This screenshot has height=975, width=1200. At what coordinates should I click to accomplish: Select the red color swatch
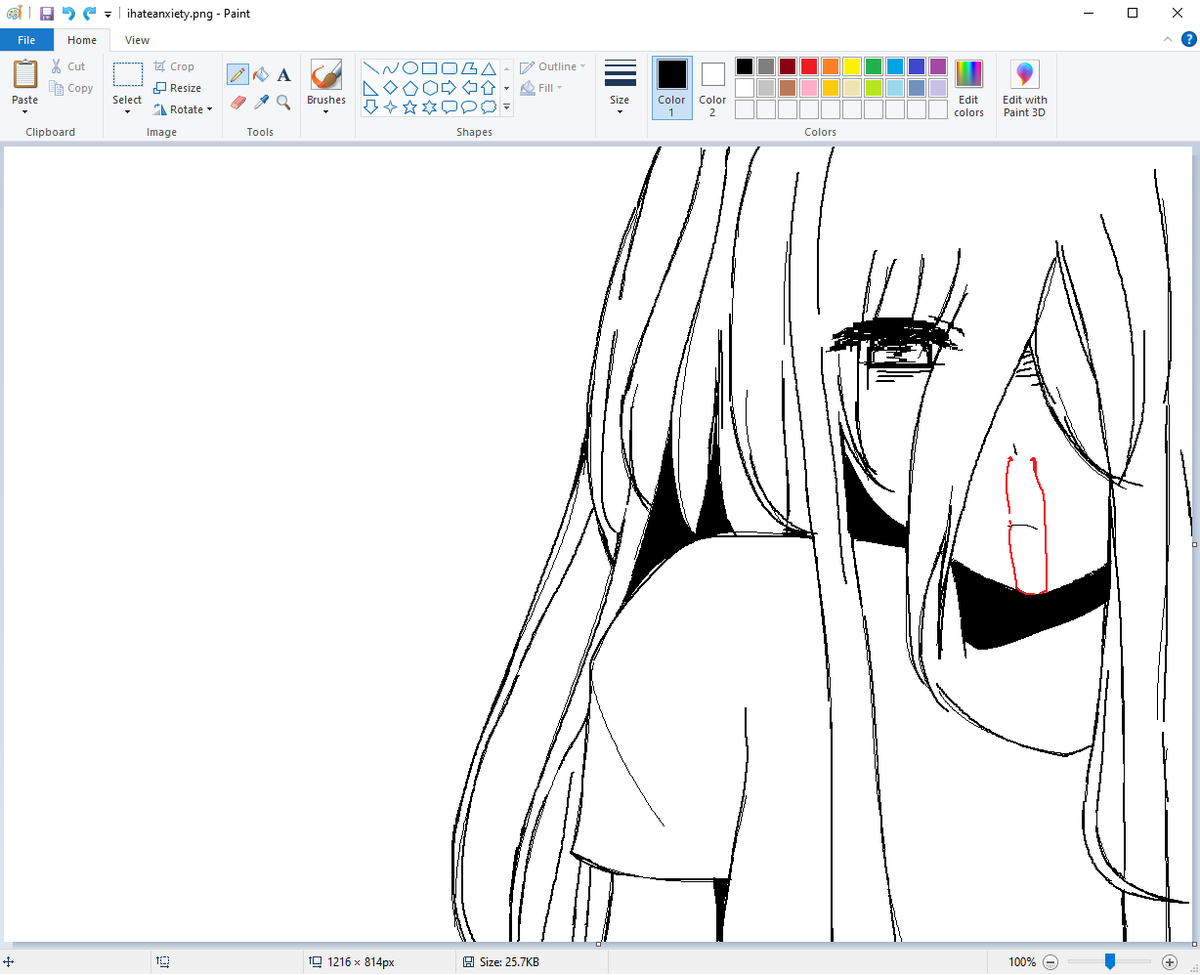point(808,65)
